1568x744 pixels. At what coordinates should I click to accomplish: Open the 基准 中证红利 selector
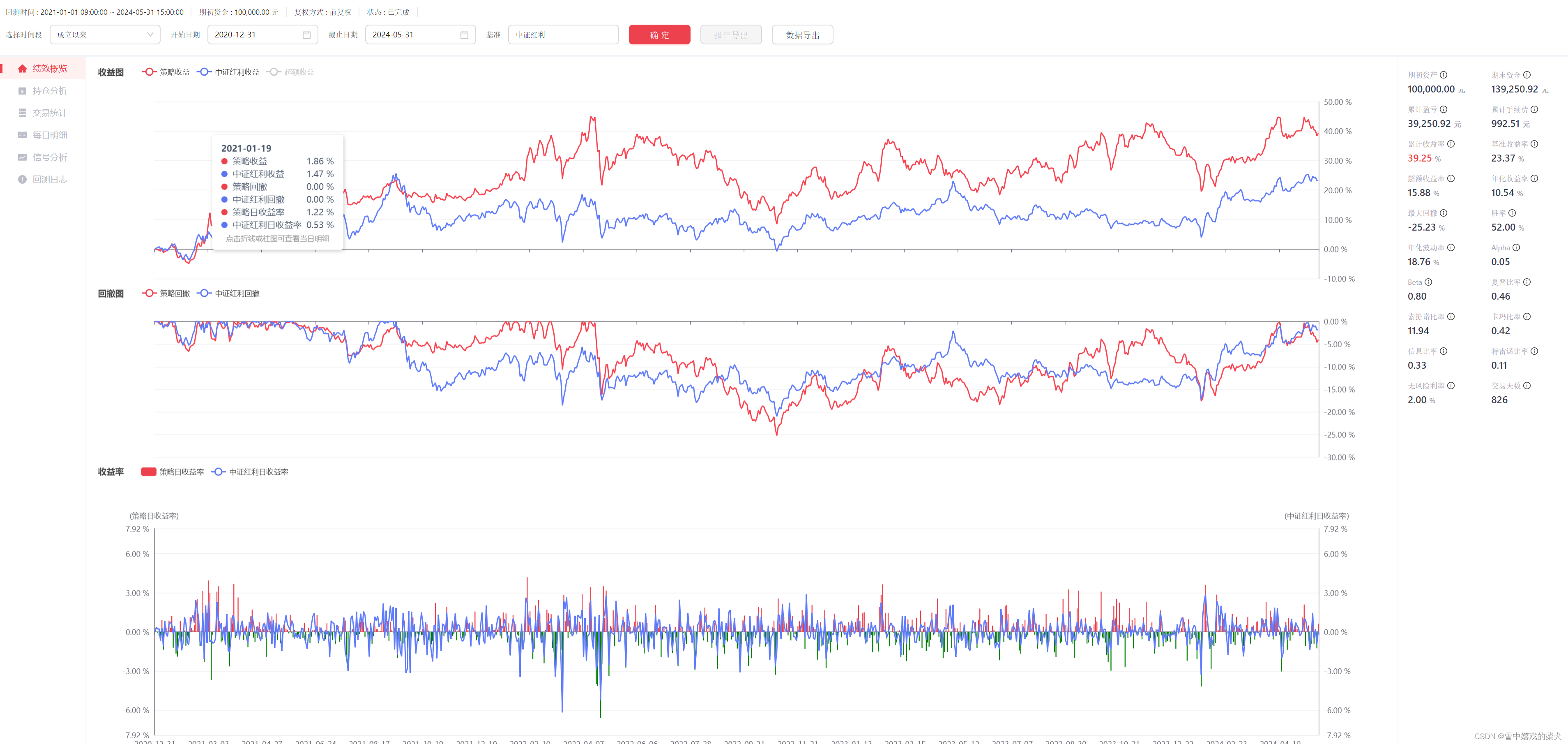coord(563,35)
